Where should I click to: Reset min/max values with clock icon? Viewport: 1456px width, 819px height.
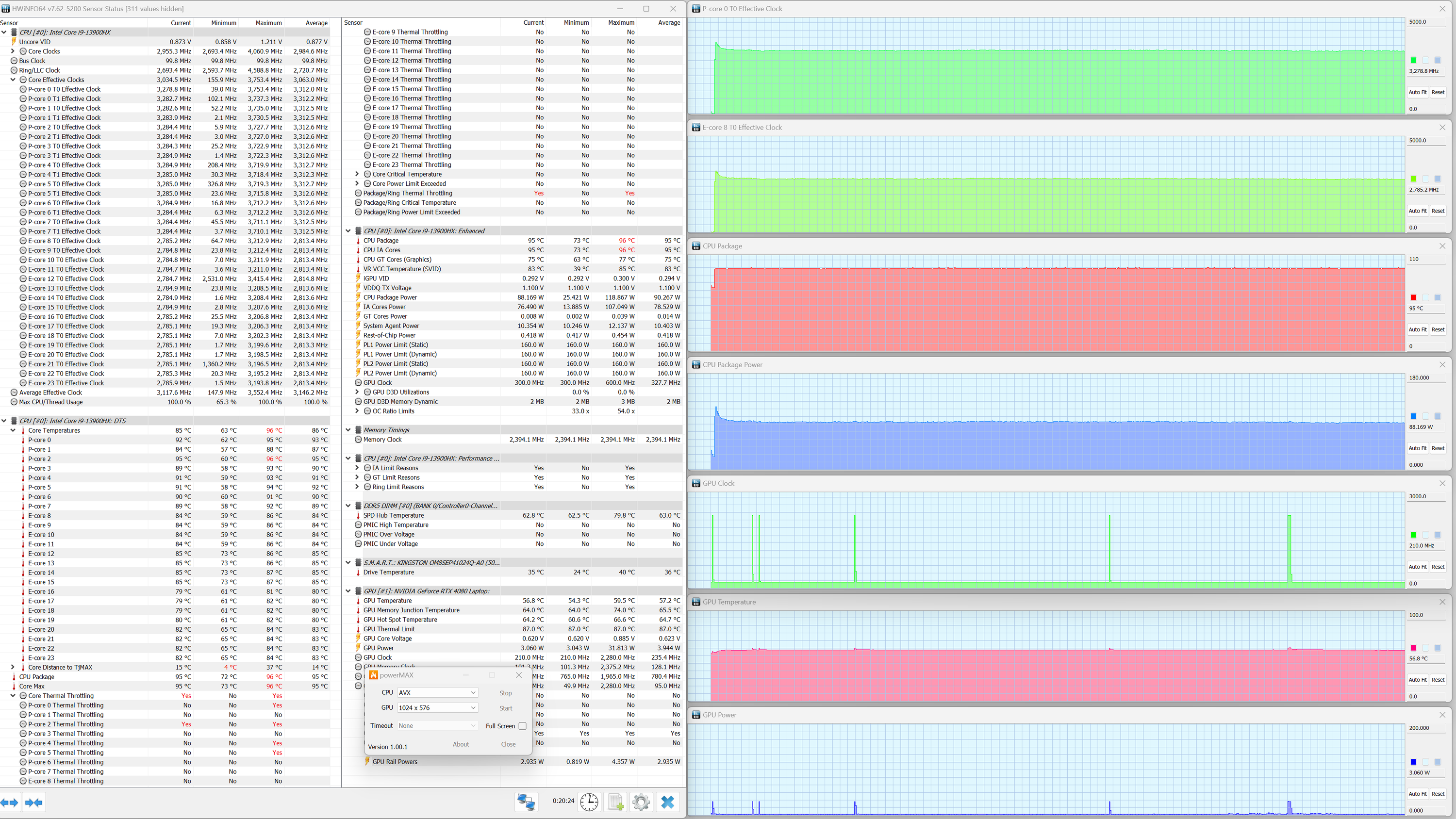[x=589, y=802]
